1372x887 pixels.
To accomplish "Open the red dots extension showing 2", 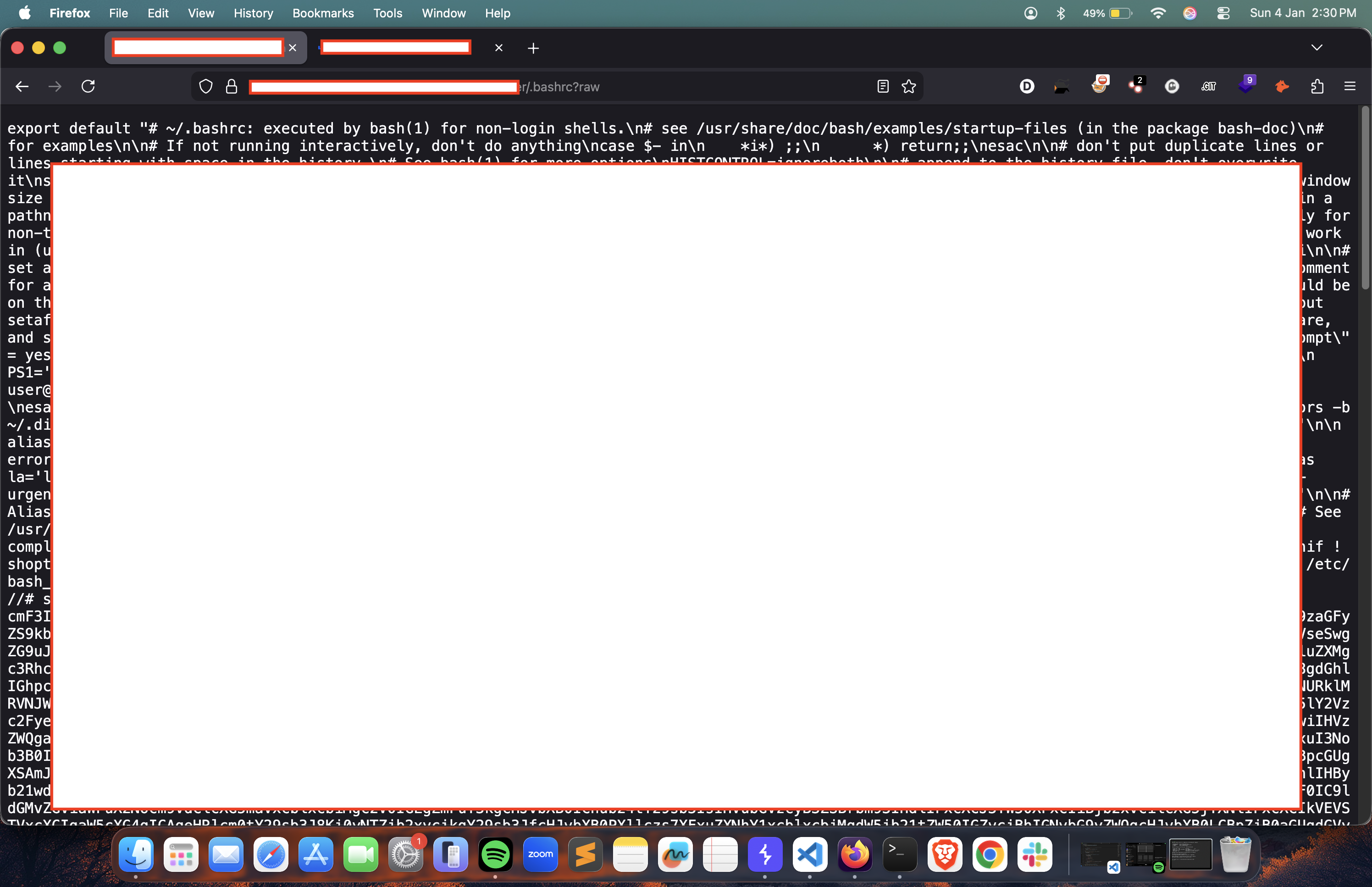I will coord(1136,85).
